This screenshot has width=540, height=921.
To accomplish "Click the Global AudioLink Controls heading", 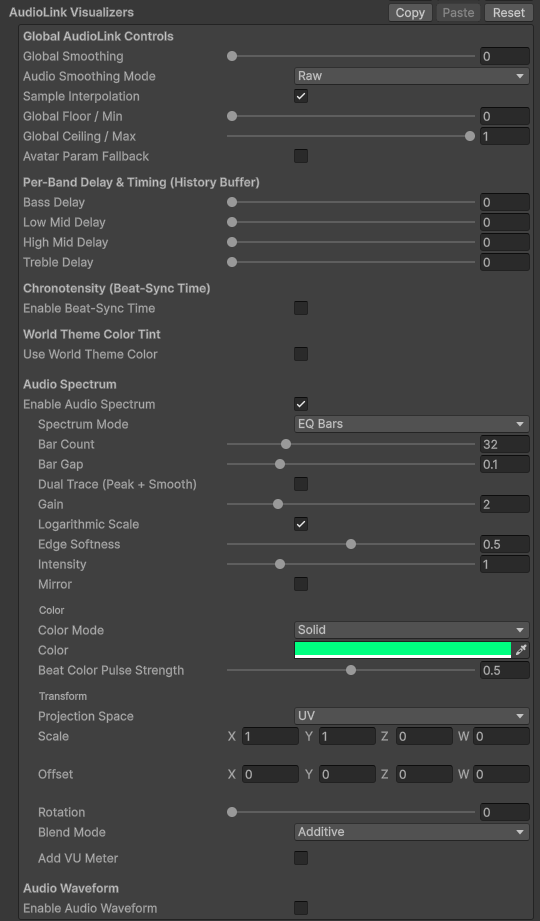I will pos(98,36).
